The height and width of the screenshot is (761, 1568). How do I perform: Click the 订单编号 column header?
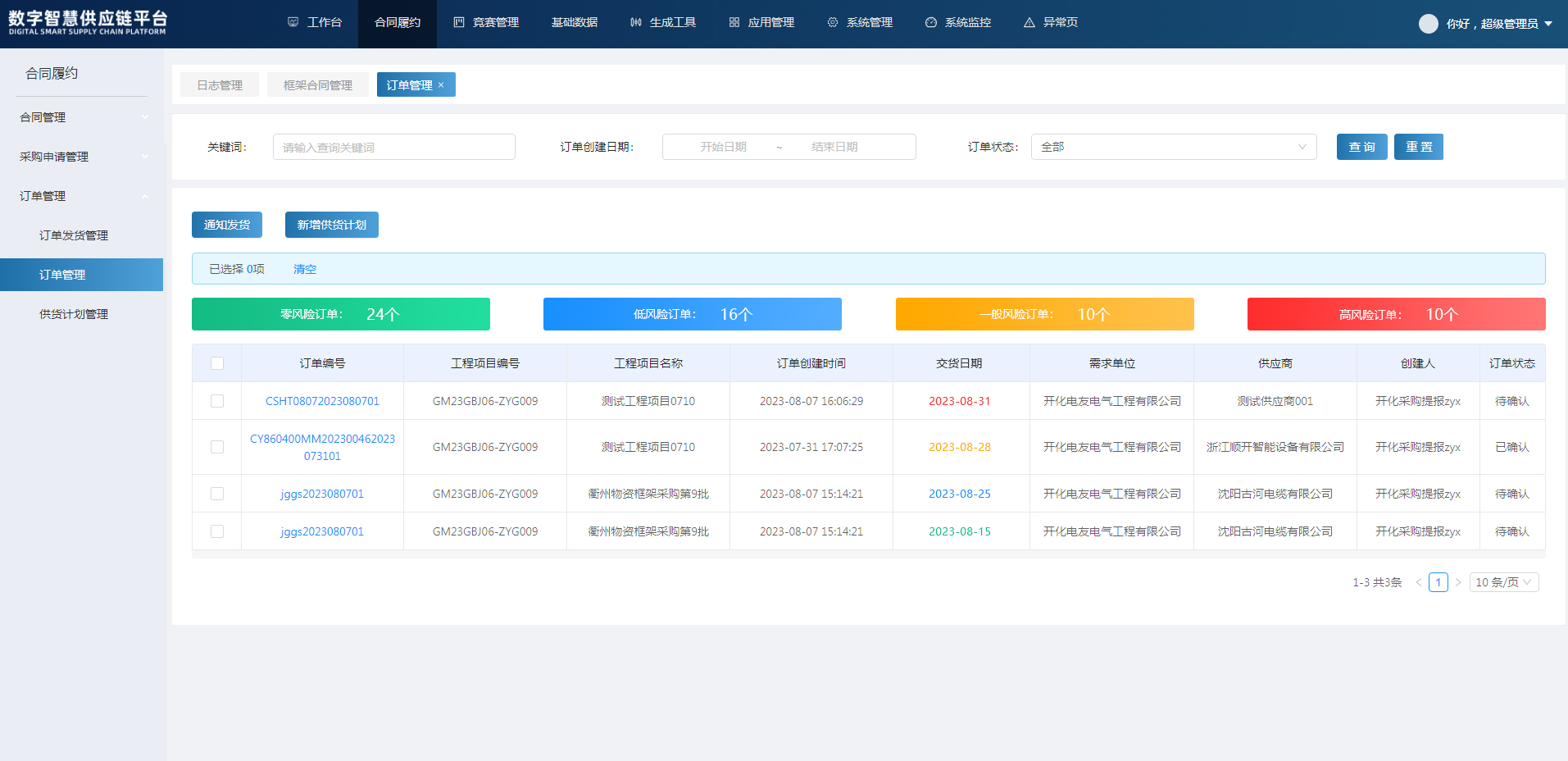pyautogui.click(x=322, y=363)
